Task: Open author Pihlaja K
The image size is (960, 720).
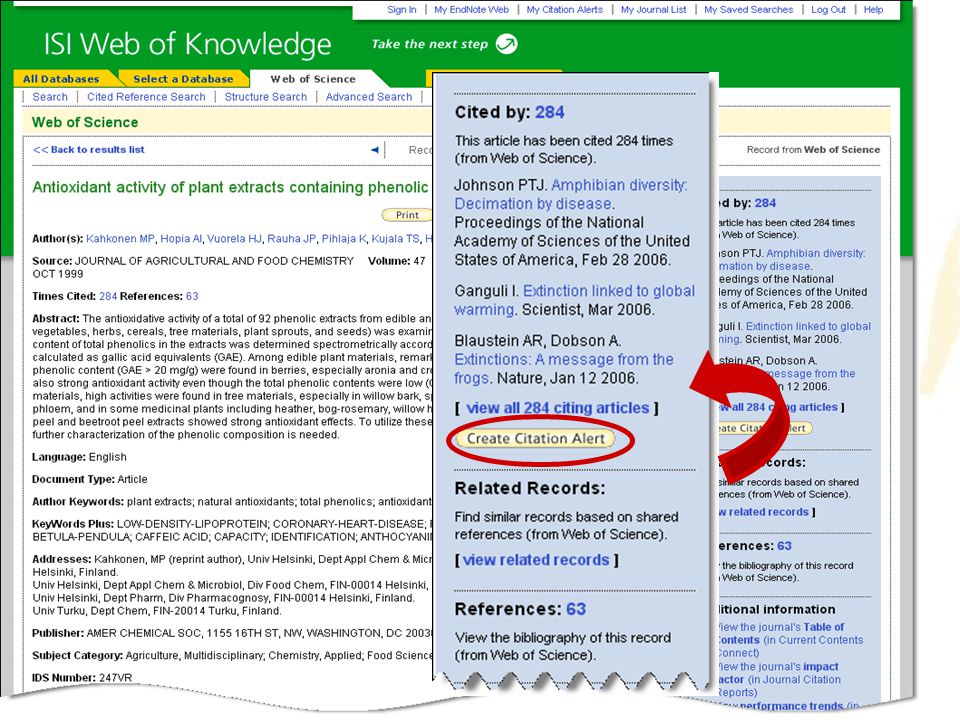Action: click(343, 239)
